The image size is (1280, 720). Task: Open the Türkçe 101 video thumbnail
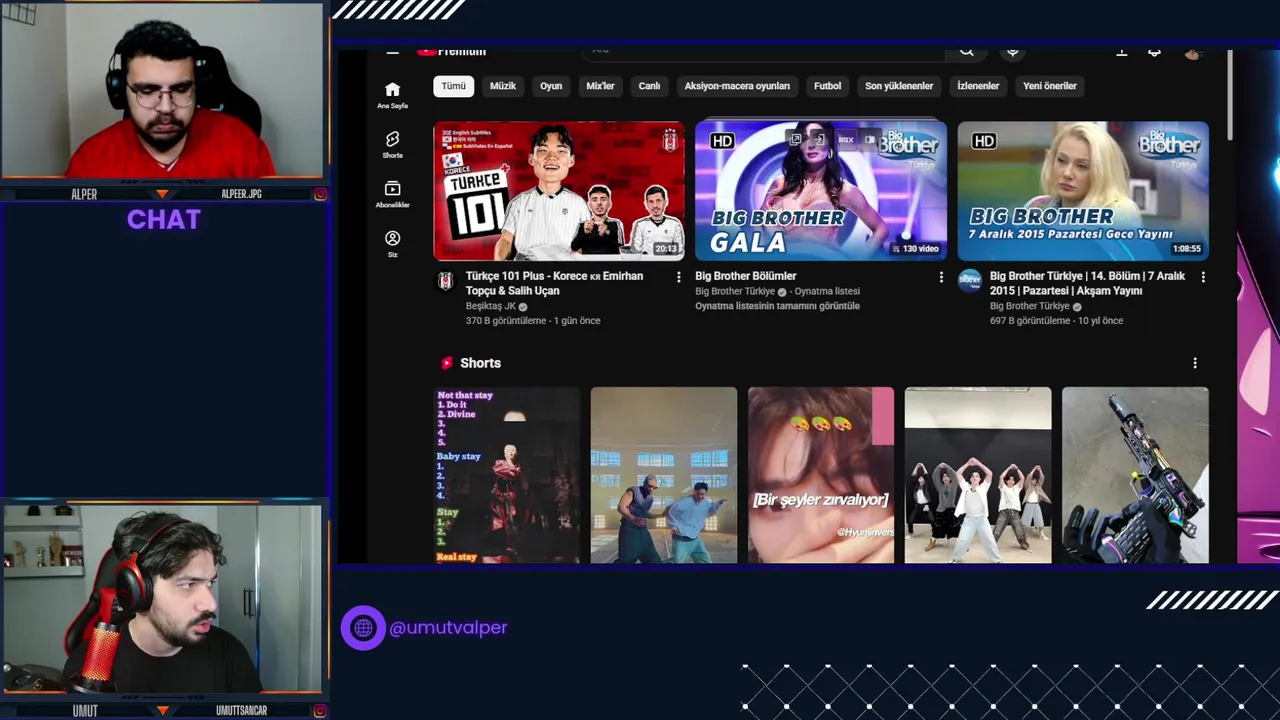559,191
